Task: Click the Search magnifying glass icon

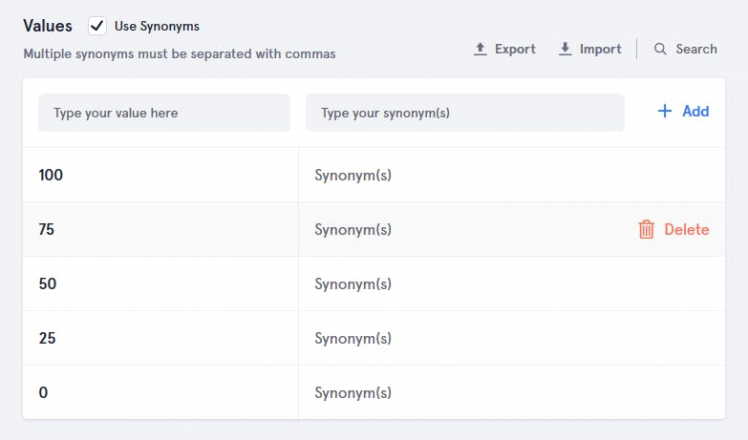Action: (660, 49)
